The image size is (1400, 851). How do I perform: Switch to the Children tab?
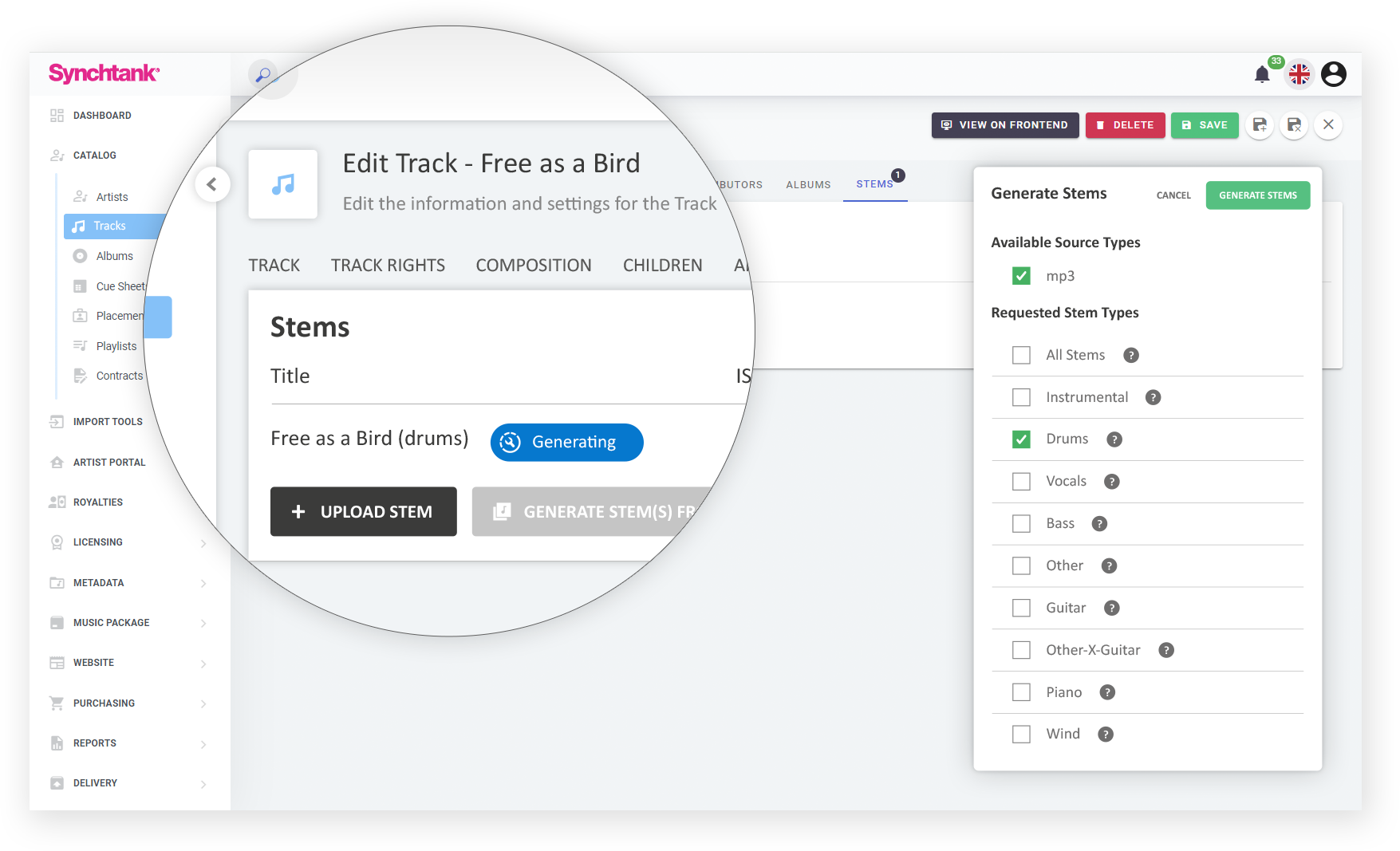point(662,266)
